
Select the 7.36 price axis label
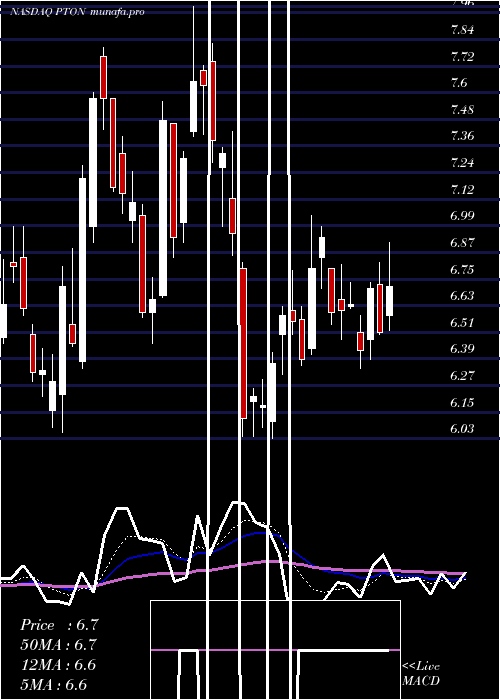point(462,136)
